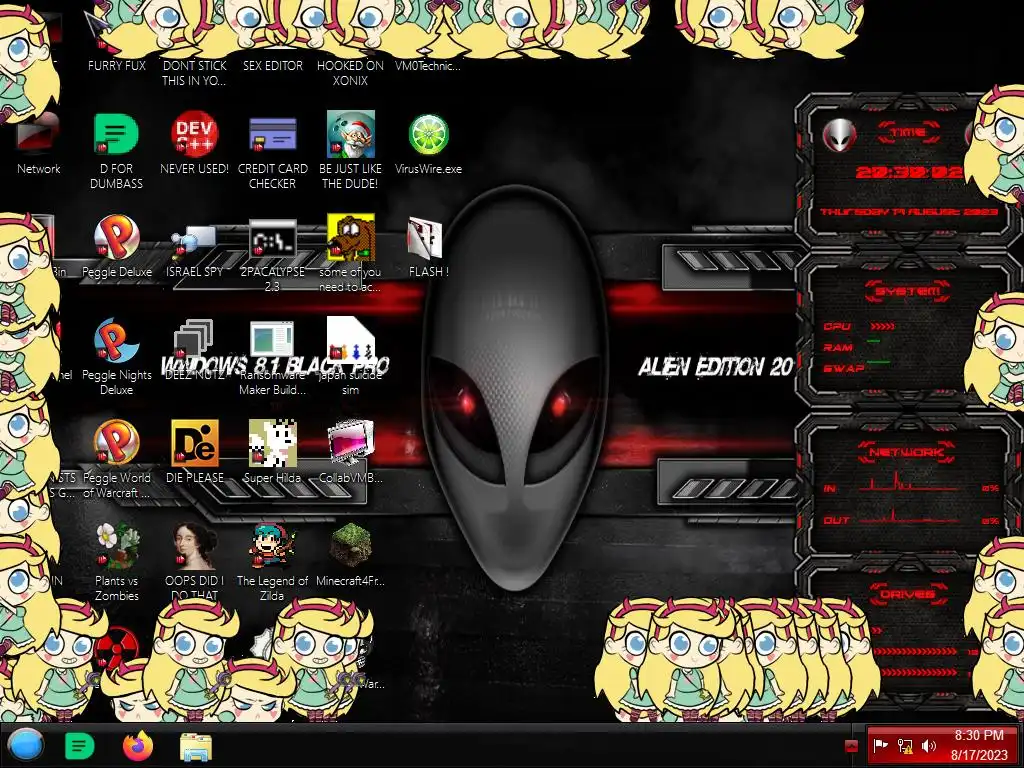Launch the NEVER USED! Dev-C++ shortcut
Viewport: 1024px width, 768px height.
(195, 134)
